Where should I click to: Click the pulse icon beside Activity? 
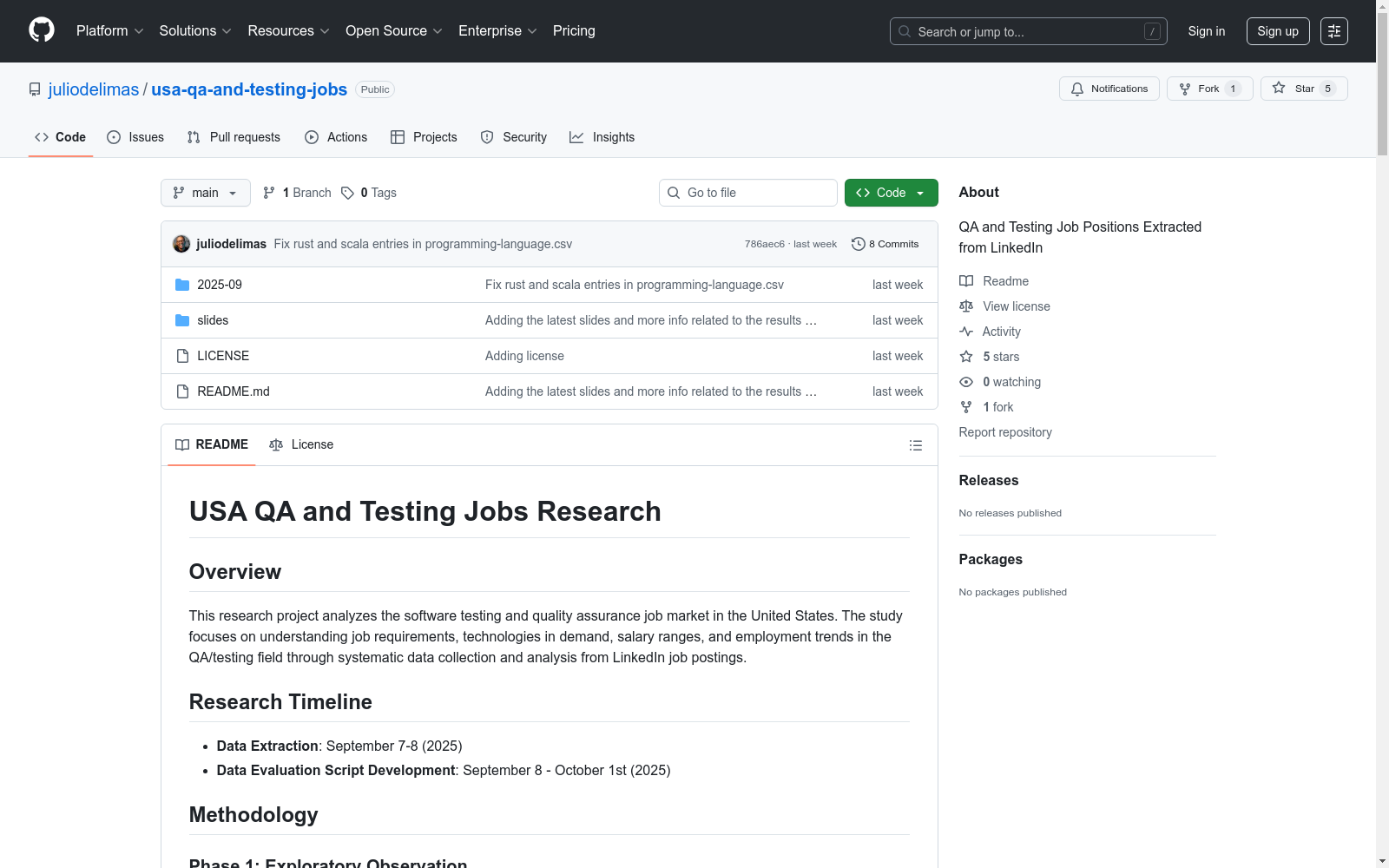coord(966,332)
